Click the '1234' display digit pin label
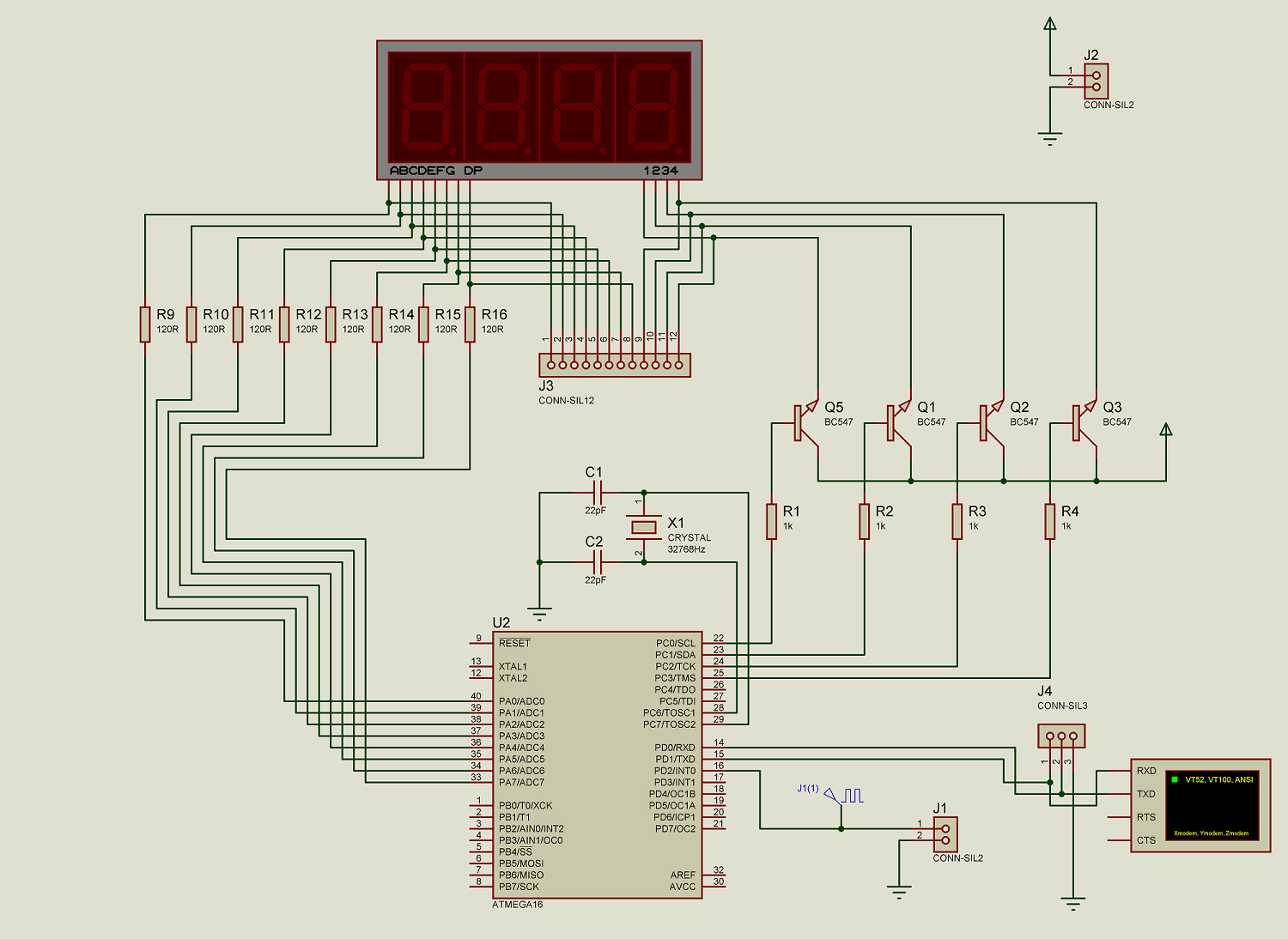The height and width of the screenshot is (939, 1288). tap(661, 171)
